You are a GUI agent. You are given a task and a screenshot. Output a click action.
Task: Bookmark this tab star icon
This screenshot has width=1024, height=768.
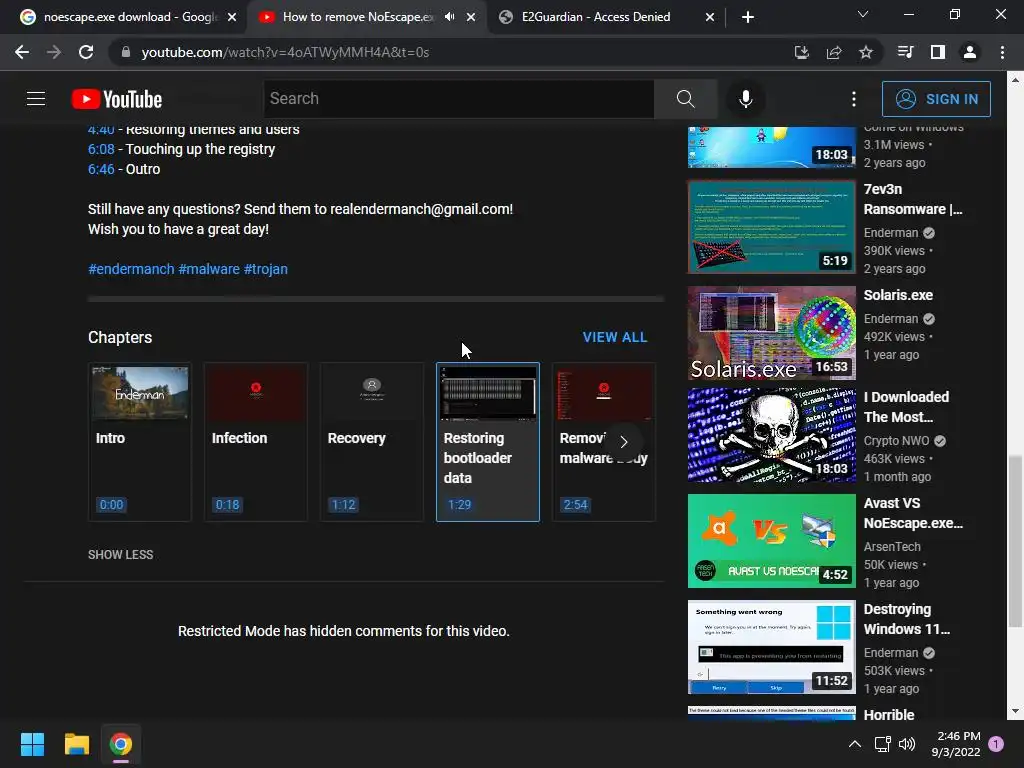coord(866,52)
